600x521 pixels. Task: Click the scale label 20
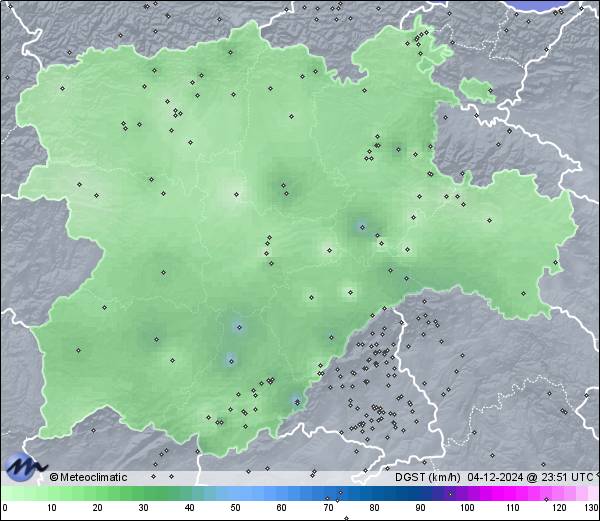tap(98, 508)
